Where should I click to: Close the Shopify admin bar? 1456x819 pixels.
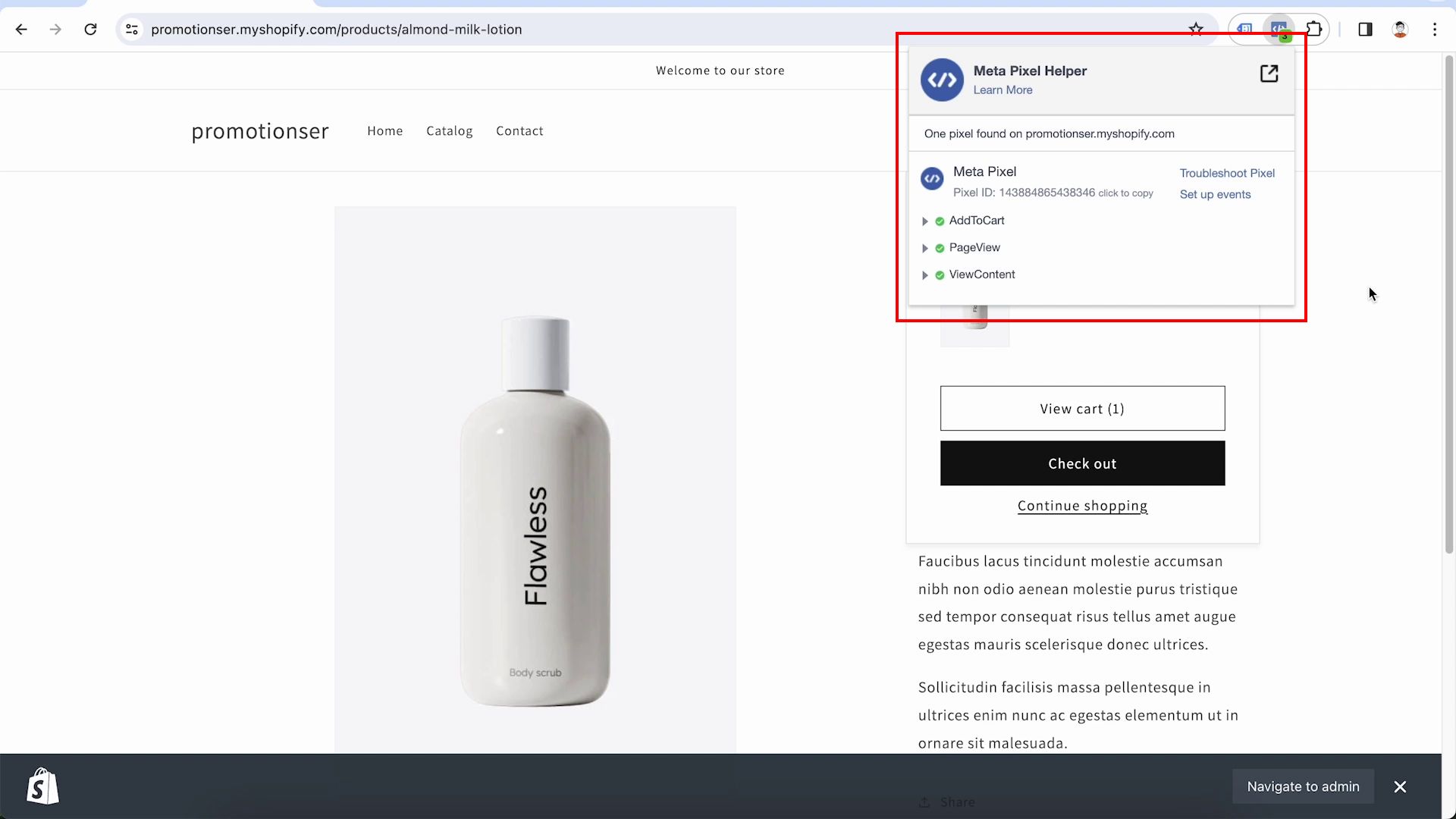tap(1400, 786)
